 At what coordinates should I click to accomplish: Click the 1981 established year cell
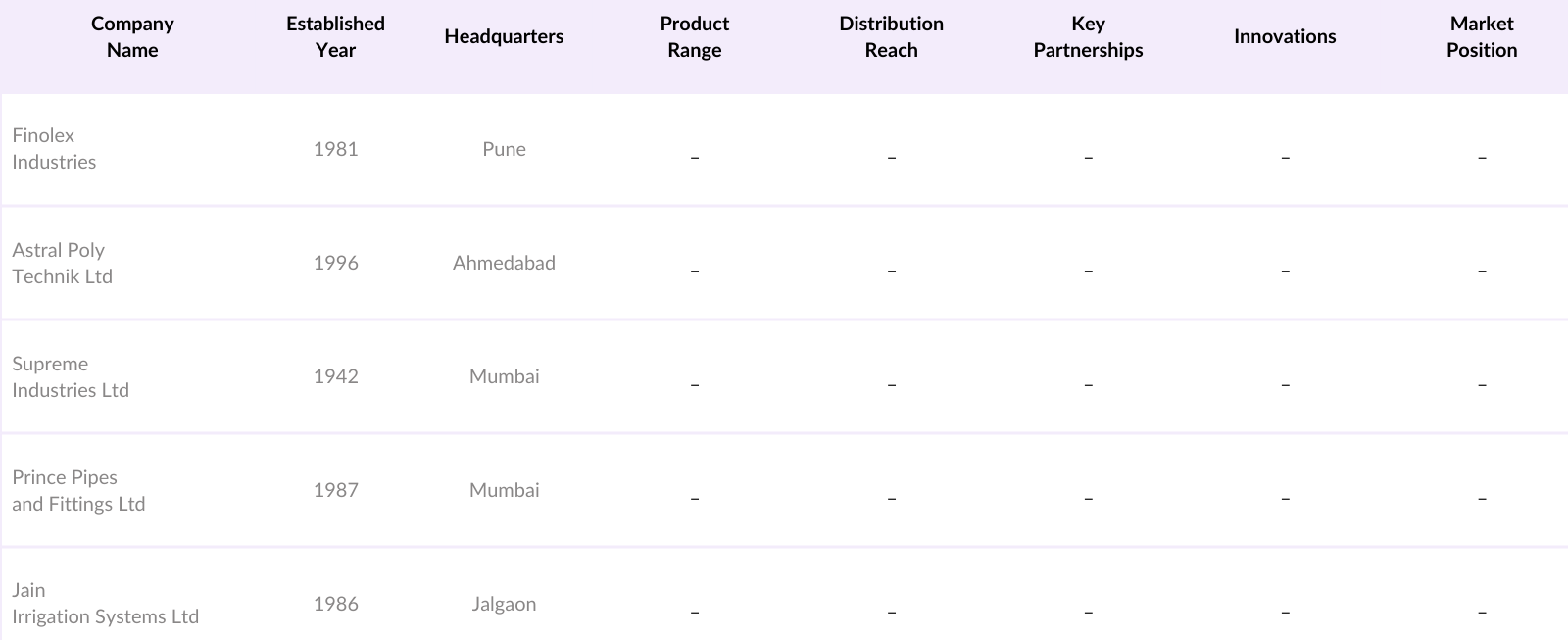335,149
